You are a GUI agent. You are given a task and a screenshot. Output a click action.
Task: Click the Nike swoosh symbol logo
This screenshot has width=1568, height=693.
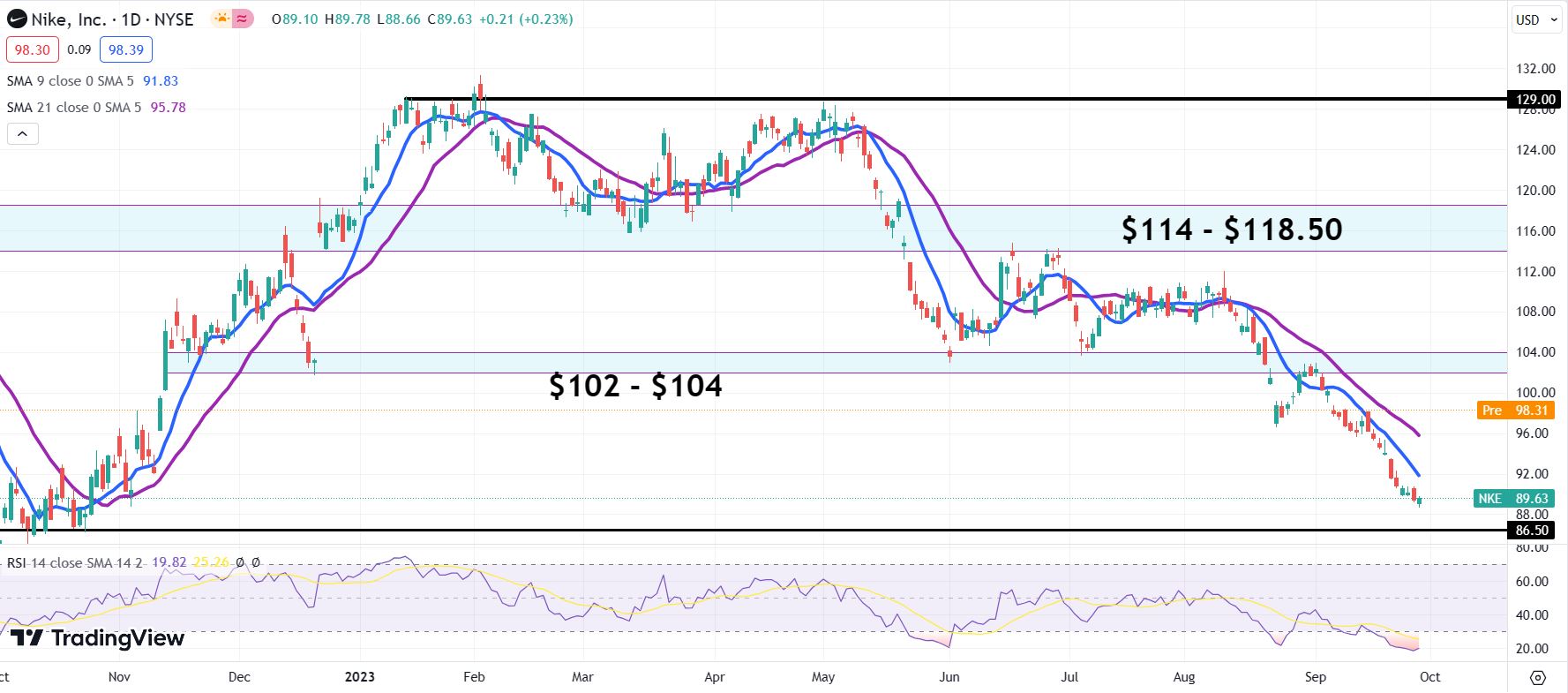click(17, 19)
